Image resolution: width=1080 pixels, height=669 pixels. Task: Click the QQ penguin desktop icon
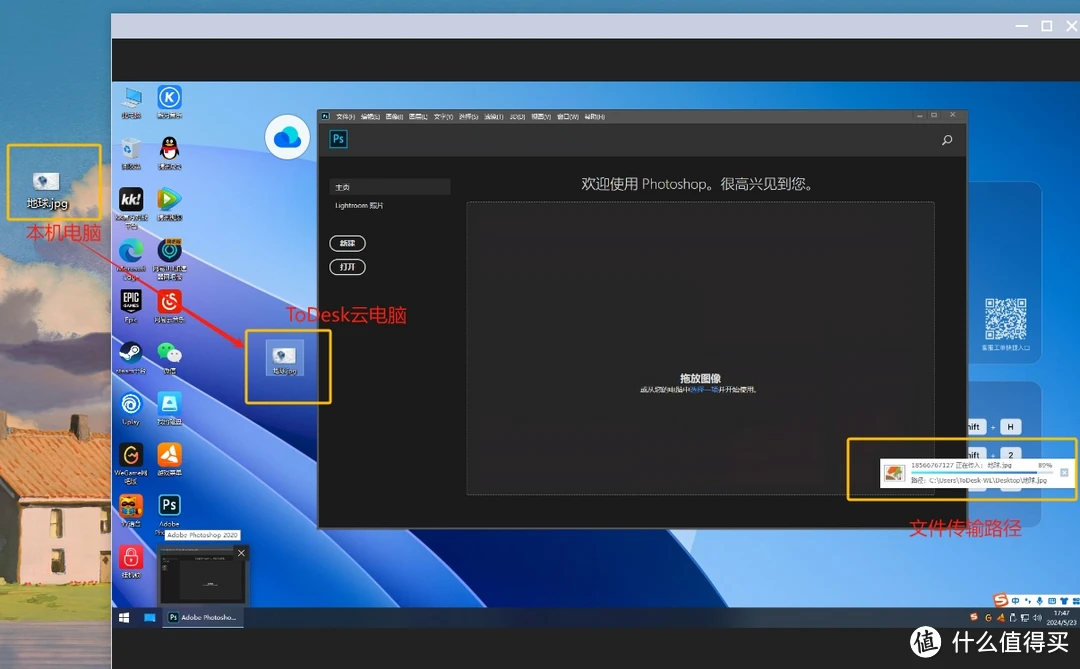point(170,148)
